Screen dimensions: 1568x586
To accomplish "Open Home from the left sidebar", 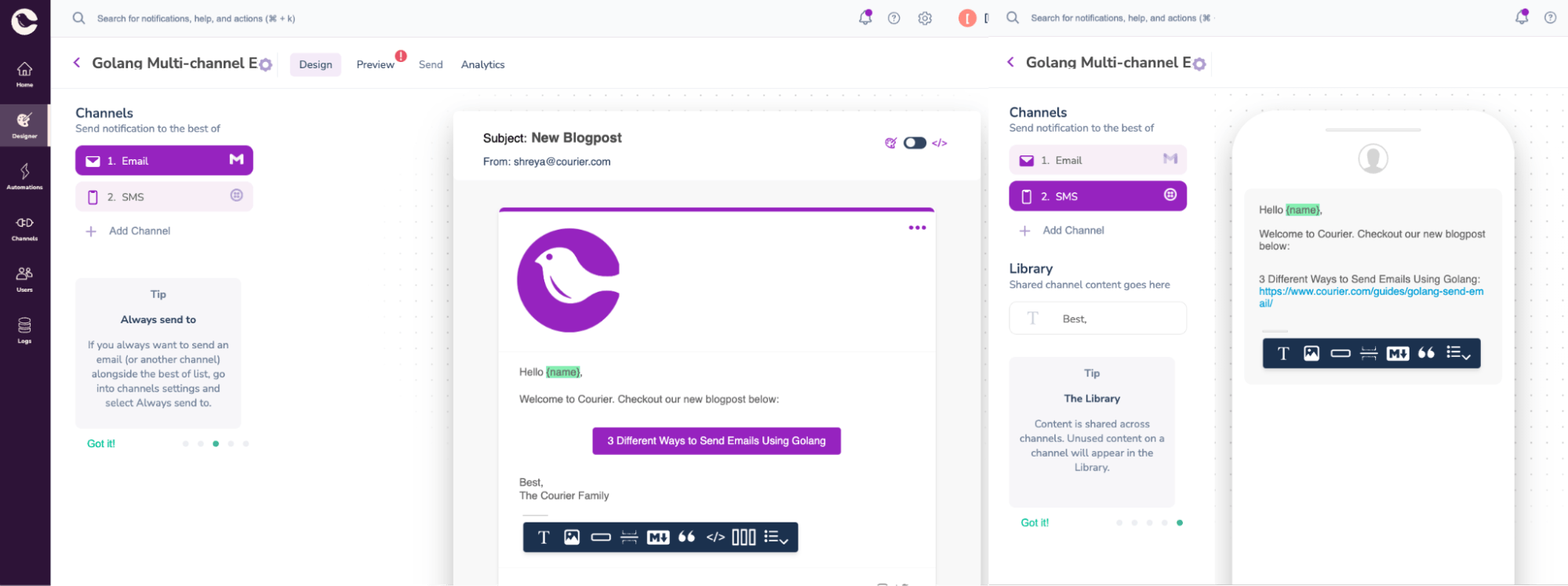I will [24, 74].
